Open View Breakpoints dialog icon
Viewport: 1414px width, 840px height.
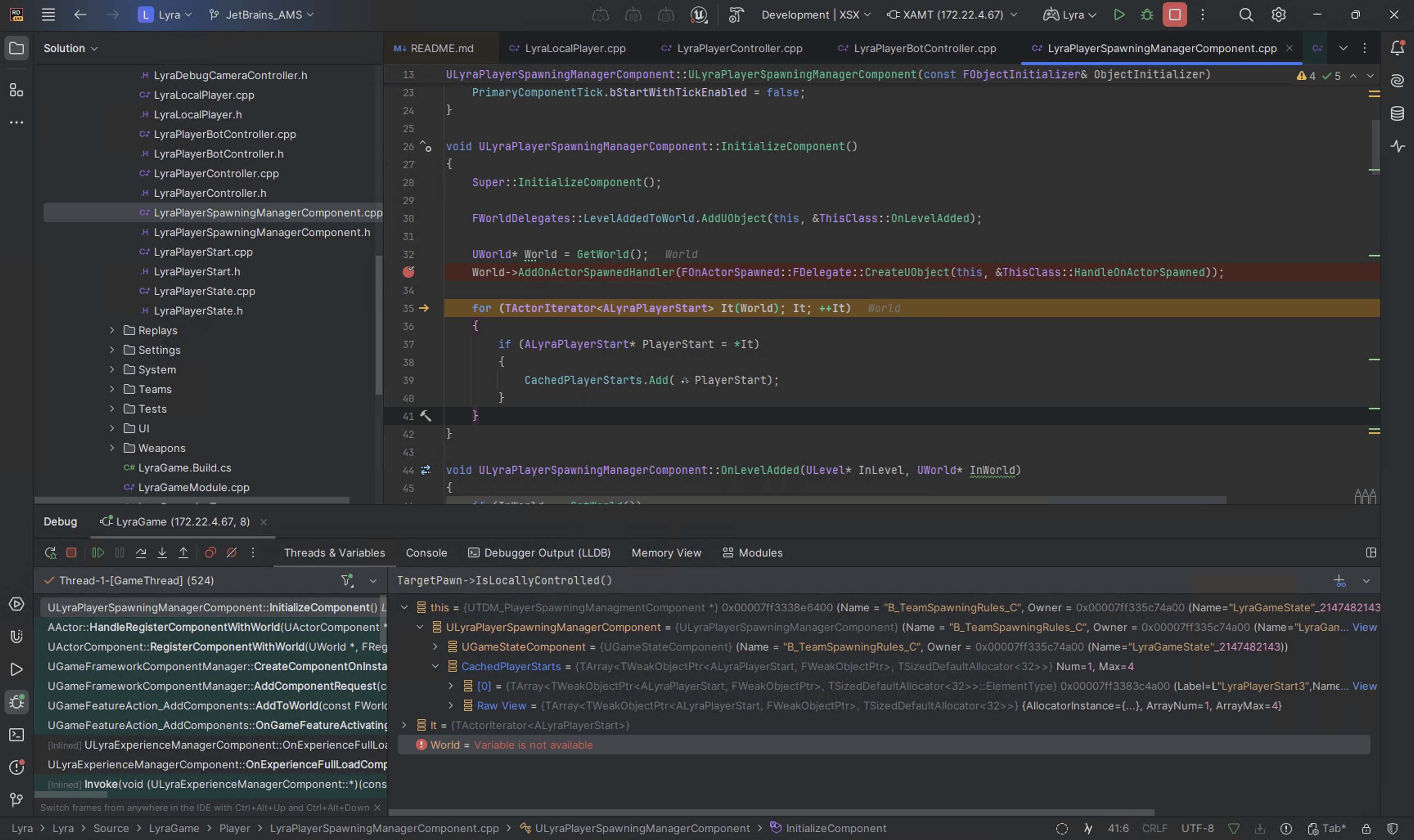pos(210,553)
